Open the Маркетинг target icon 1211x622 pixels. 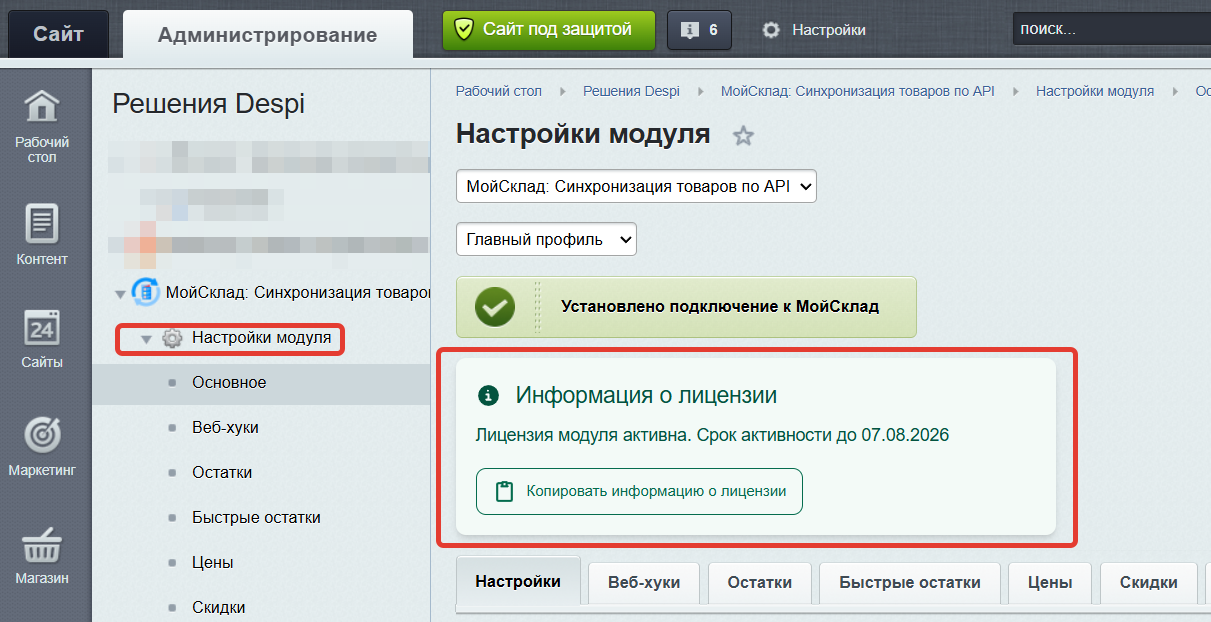42,434
